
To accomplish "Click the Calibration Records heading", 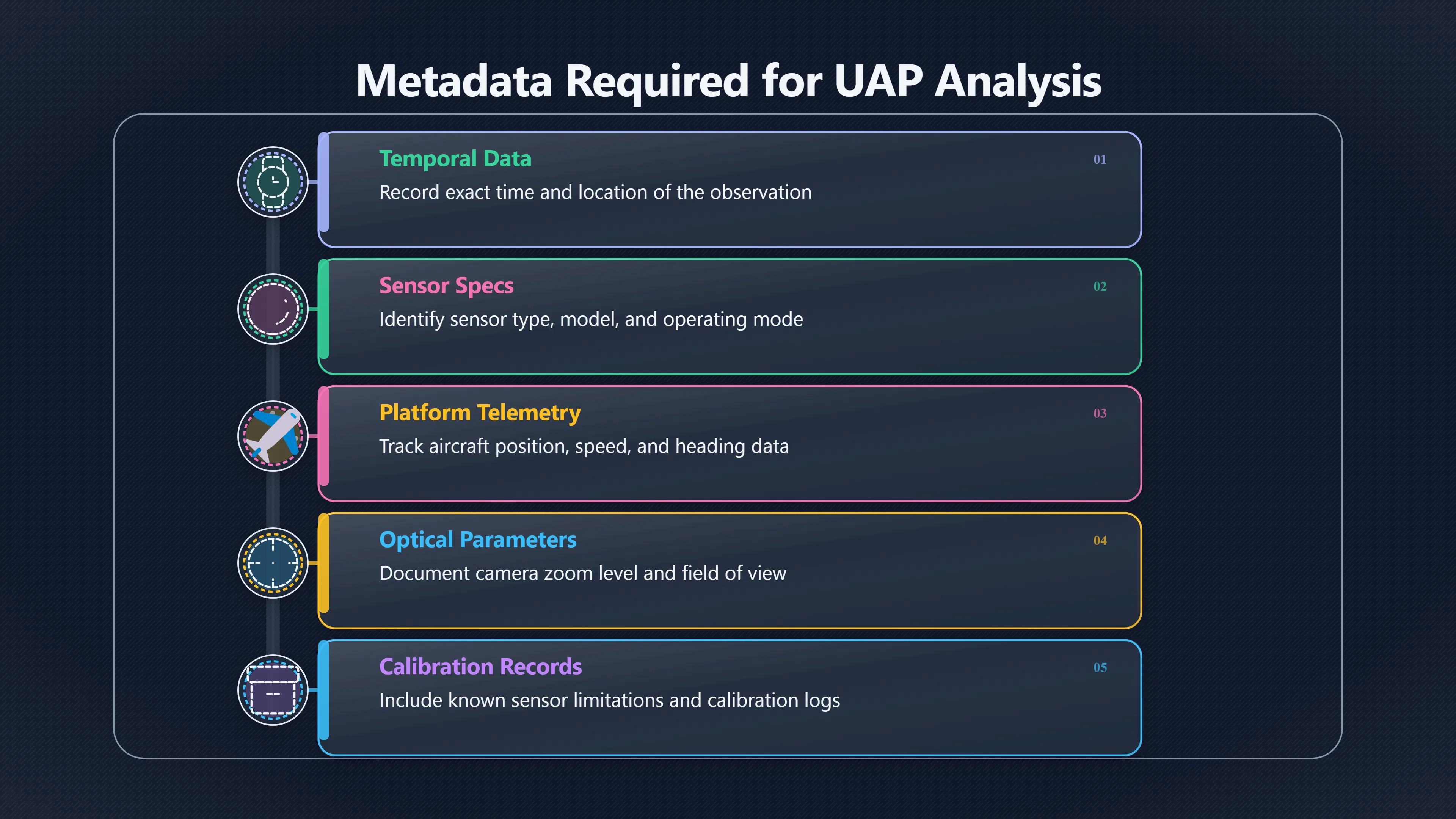I will pyautogui.click(x=480, y=667).
